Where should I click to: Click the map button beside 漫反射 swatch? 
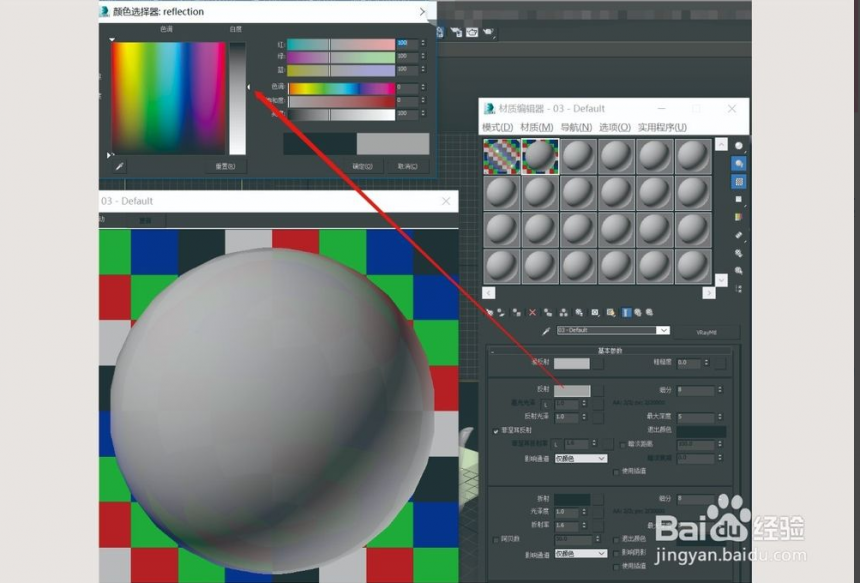[598, 363]
